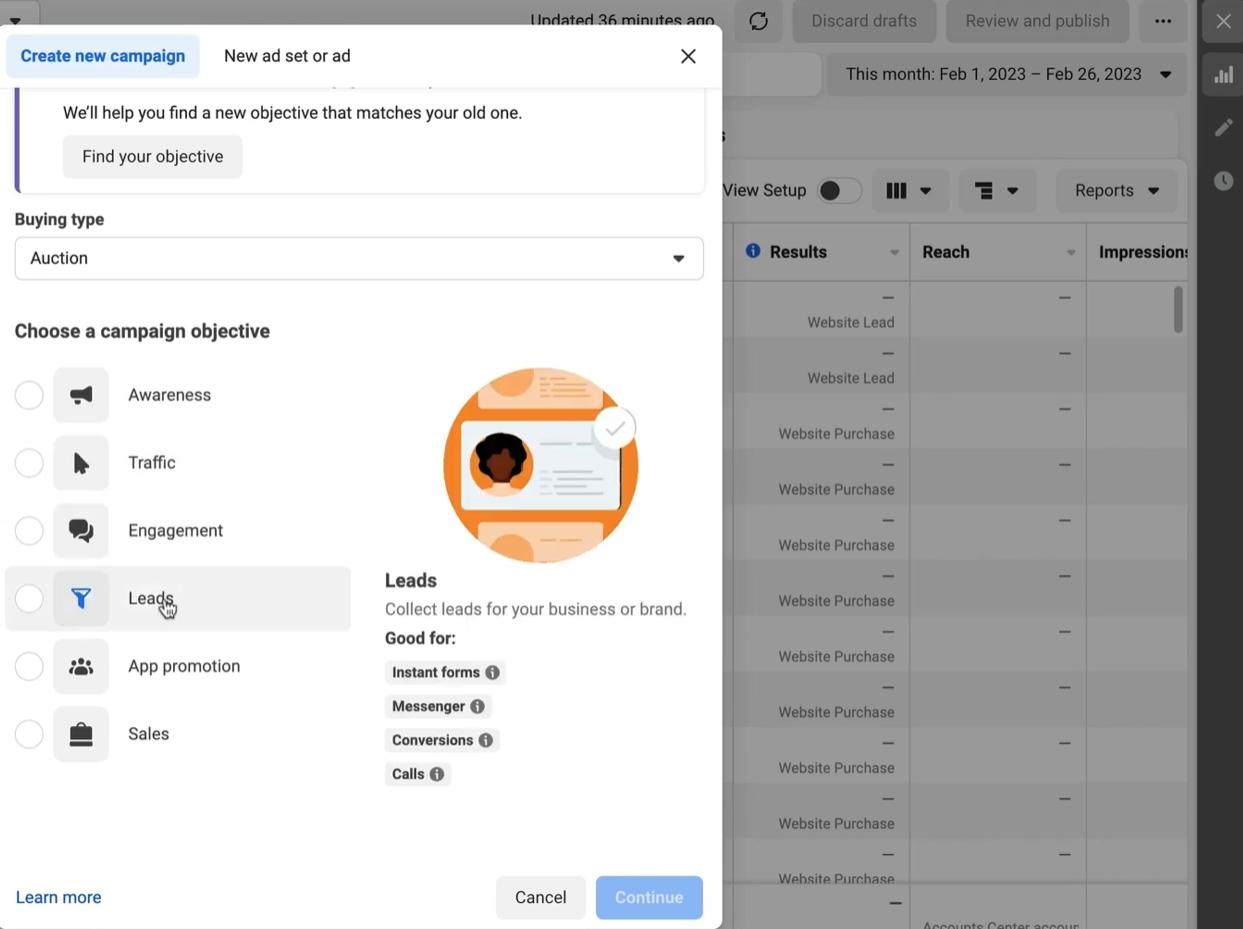This screenshot has width=1243, height=929.
Task: Click the info icon next to Conversions
Action: pyautogui.click(x=486, y=740)
